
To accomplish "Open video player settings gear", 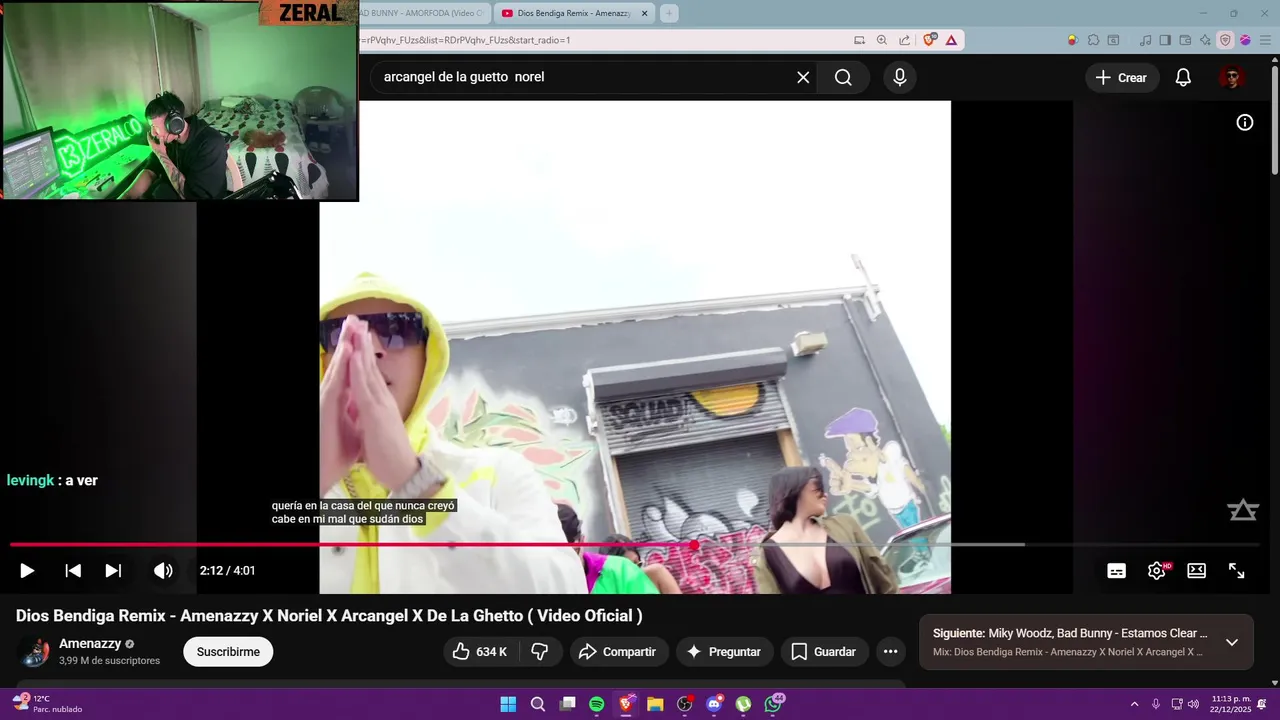I will point(1157,571).
